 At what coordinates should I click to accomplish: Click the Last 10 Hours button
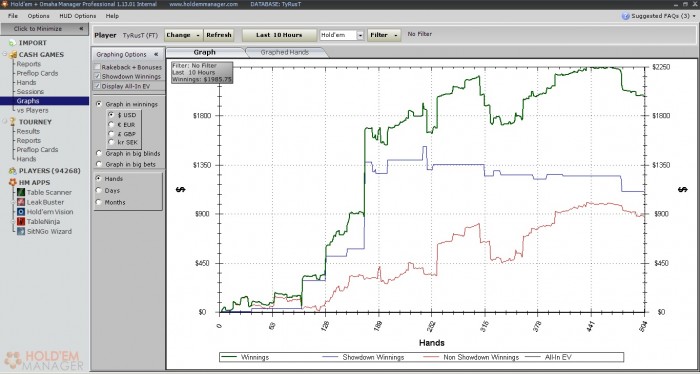click(279, 35)
